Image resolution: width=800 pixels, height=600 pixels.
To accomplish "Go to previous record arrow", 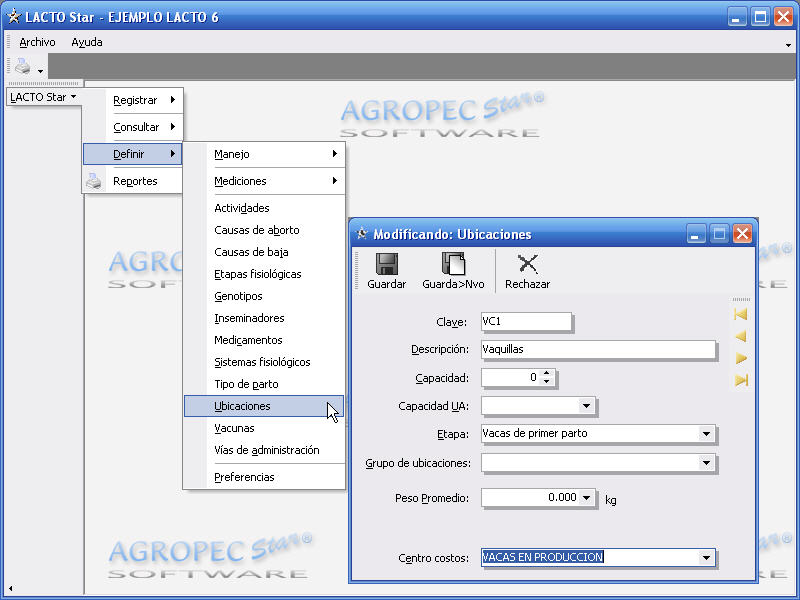I will click(741, 336).
